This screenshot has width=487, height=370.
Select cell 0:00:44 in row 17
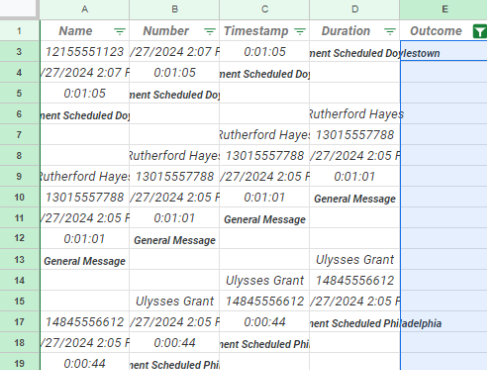click(265, 322)
